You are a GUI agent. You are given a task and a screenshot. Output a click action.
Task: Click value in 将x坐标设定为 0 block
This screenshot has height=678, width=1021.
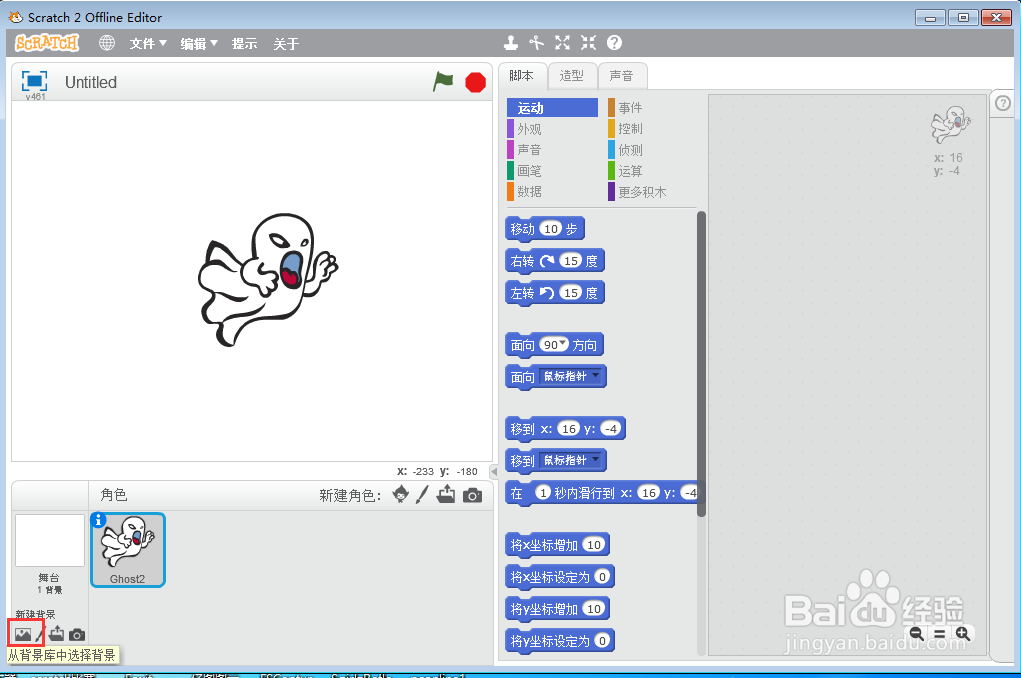[602, 576]
